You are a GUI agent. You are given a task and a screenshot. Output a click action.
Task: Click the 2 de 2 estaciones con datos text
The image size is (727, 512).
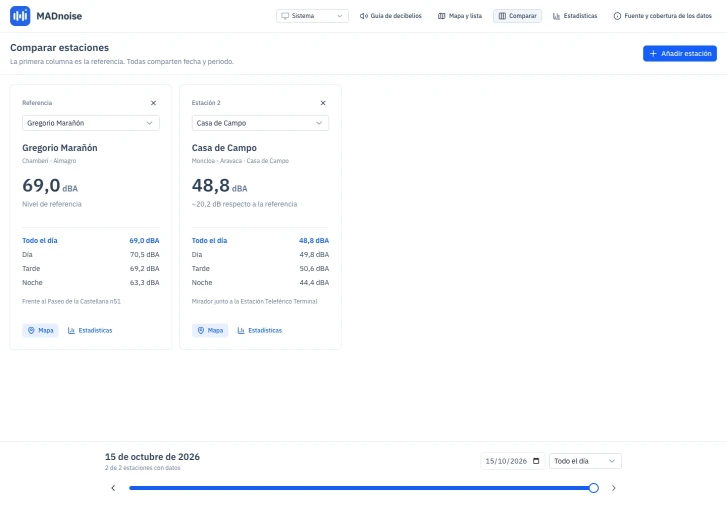(143, 468)
